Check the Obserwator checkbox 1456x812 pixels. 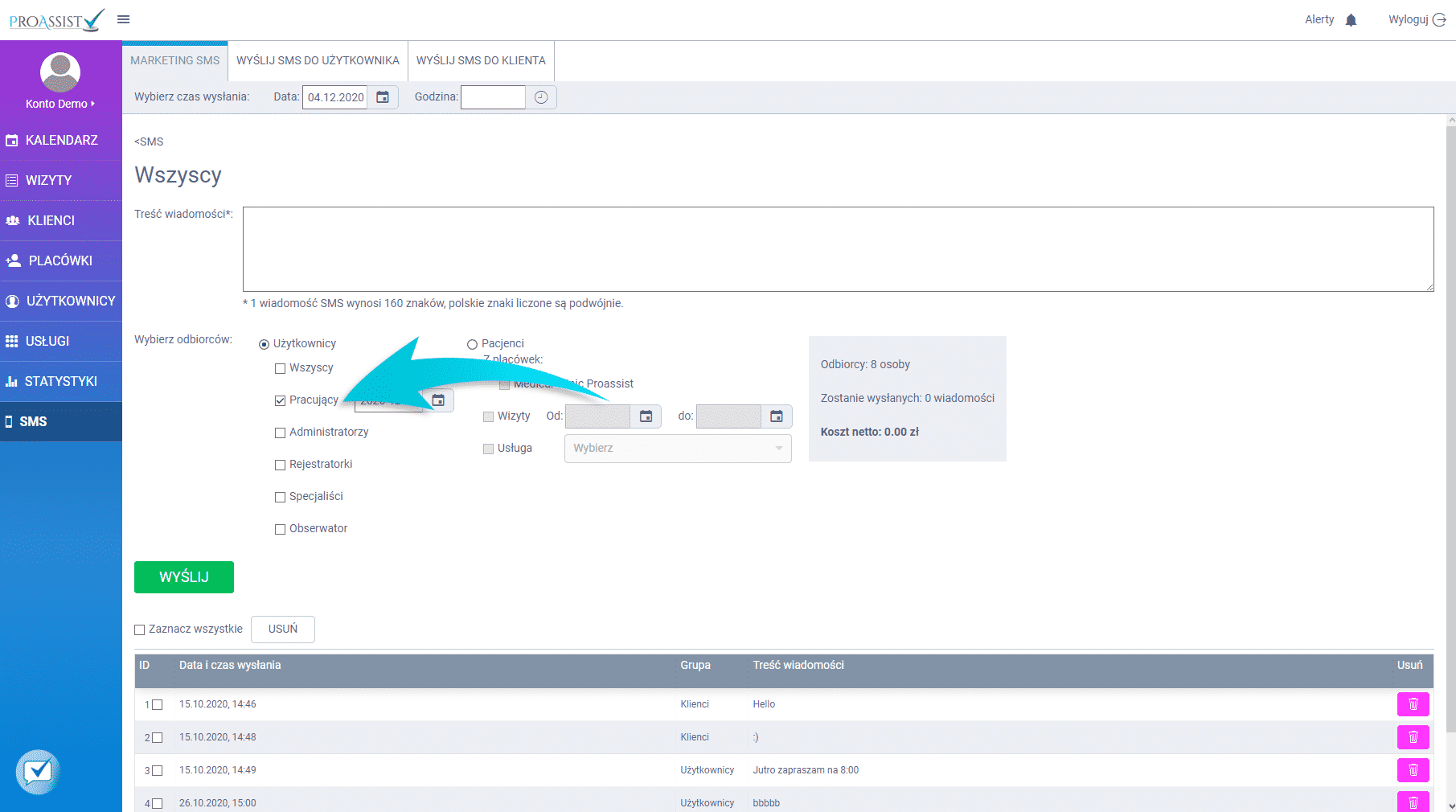[x=280, y=529]
